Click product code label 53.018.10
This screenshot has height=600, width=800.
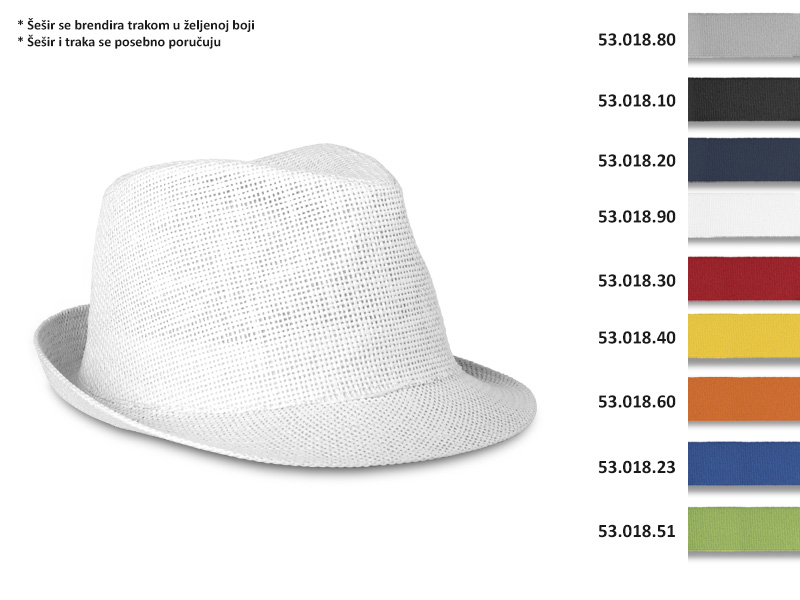coord(637,101)
